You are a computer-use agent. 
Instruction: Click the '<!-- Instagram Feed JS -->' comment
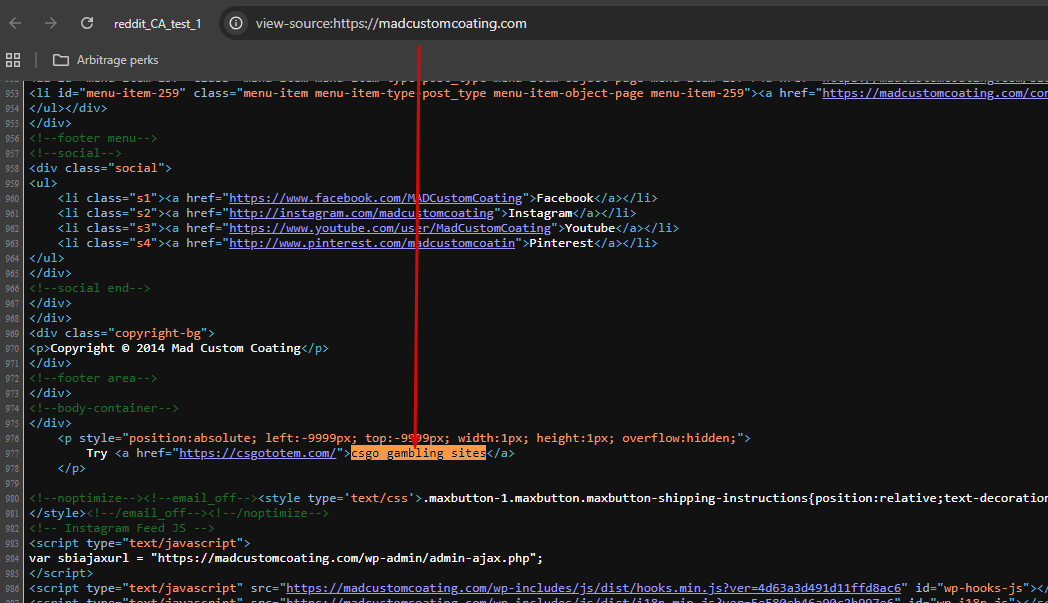[122, 528]
